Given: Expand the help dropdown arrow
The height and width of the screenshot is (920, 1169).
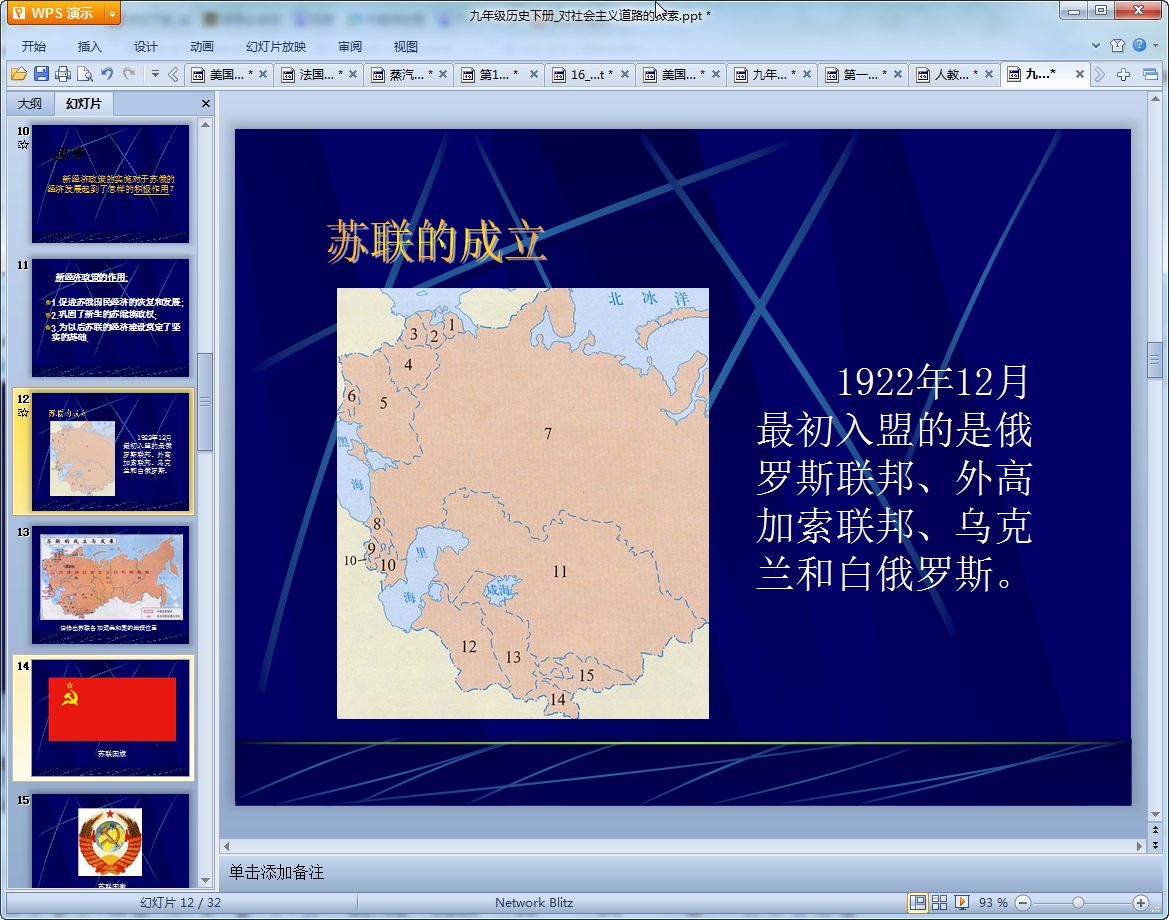Looking at the screenshot, I should click(x=1156, y=45).
